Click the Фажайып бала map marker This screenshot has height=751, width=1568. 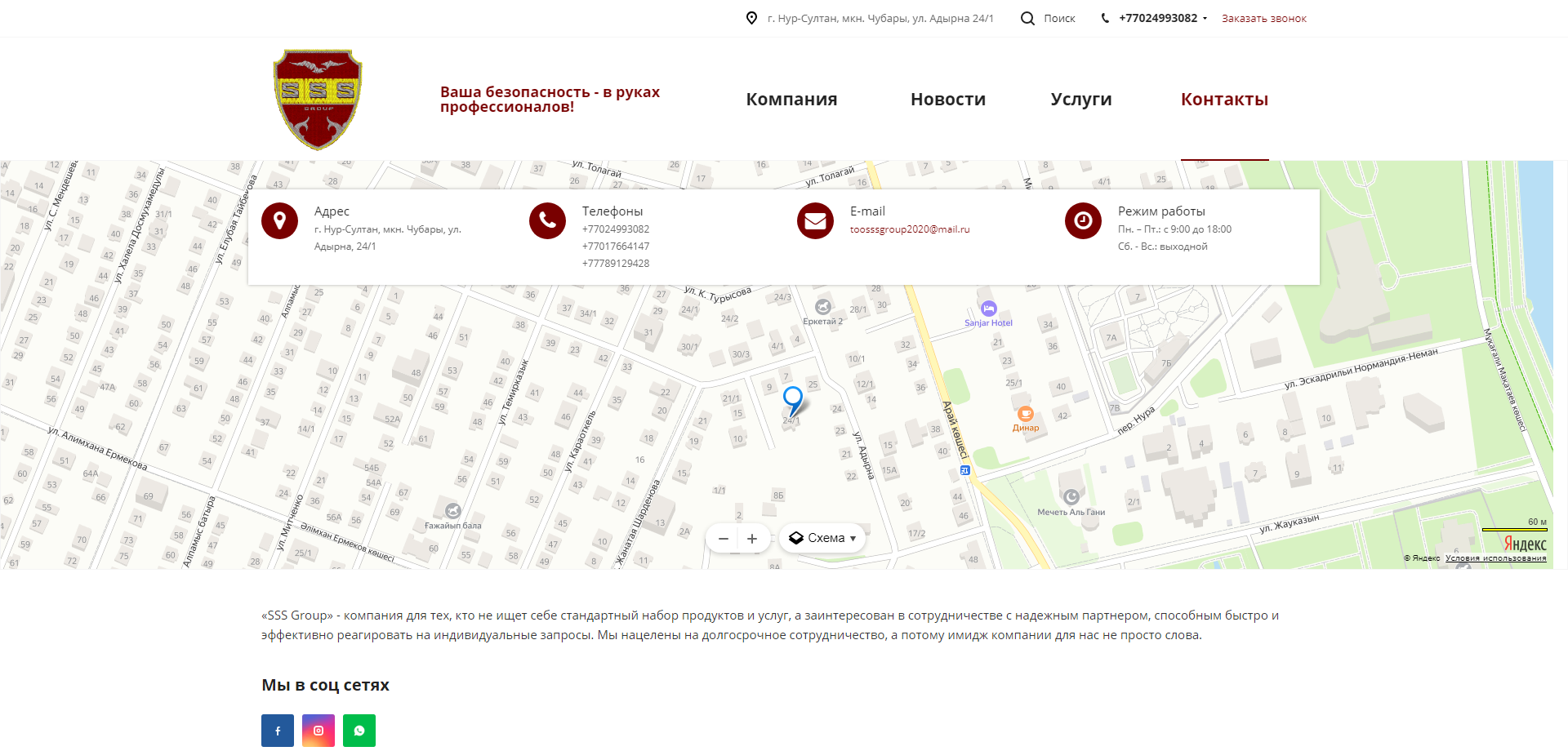pos(453,511)
